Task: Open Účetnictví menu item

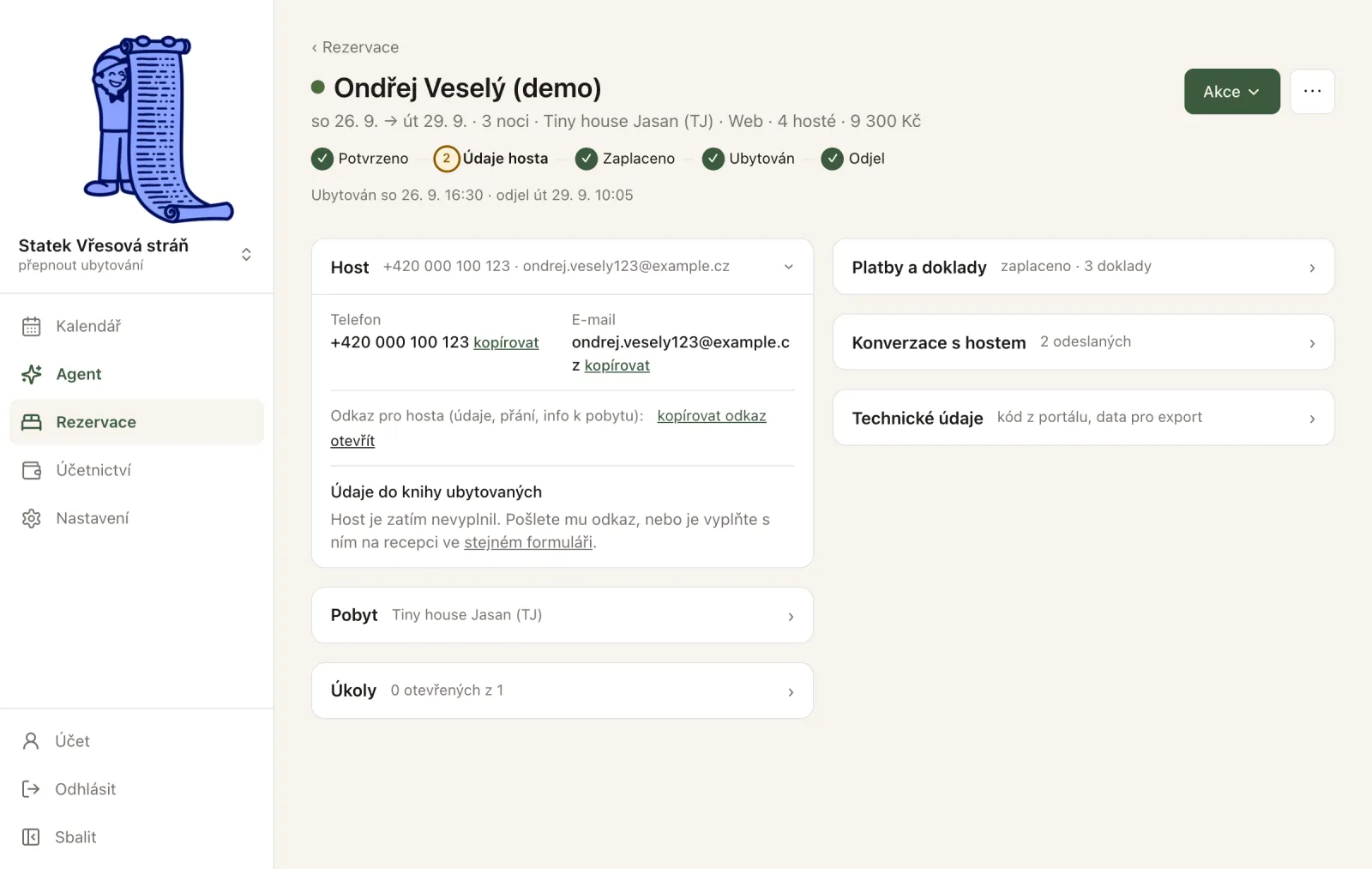Action: (136, 470)
